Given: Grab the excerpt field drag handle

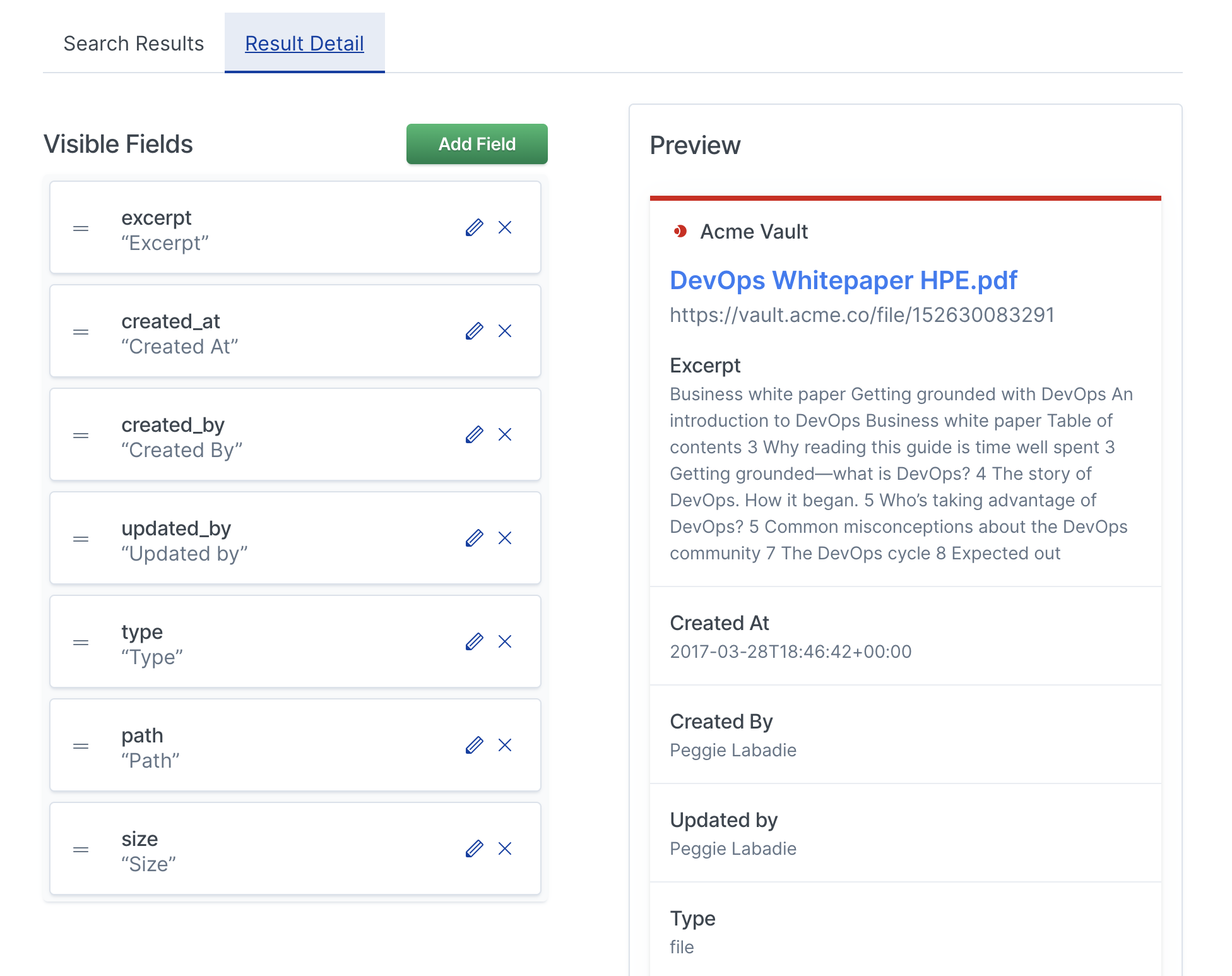Looking at the screenshot, I should click(81, 229).
